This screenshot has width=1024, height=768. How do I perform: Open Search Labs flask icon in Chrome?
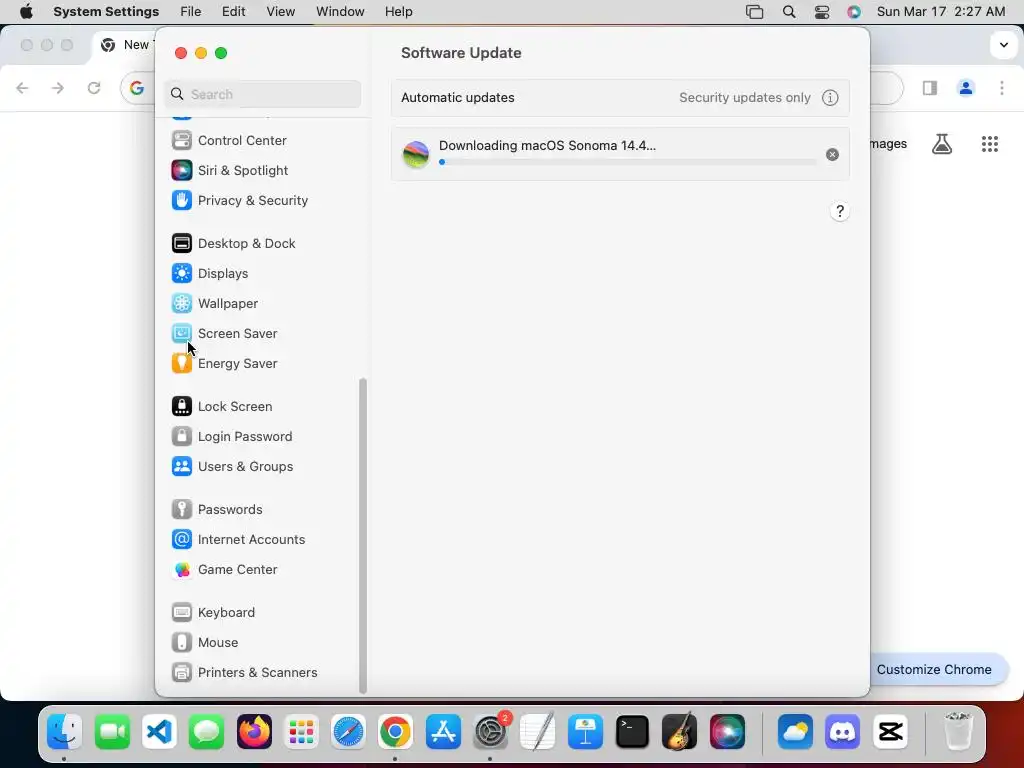[942, 144]
